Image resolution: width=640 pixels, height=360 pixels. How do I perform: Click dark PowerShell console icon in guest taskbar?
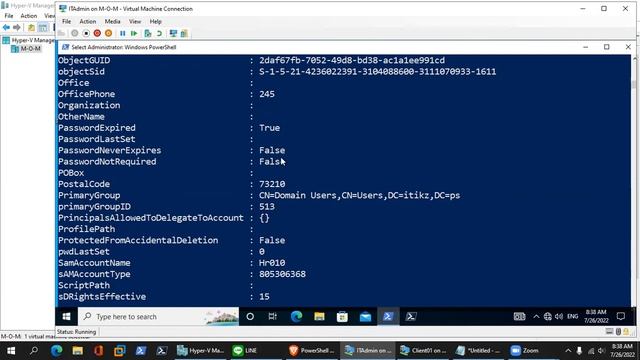coord(411,316)
